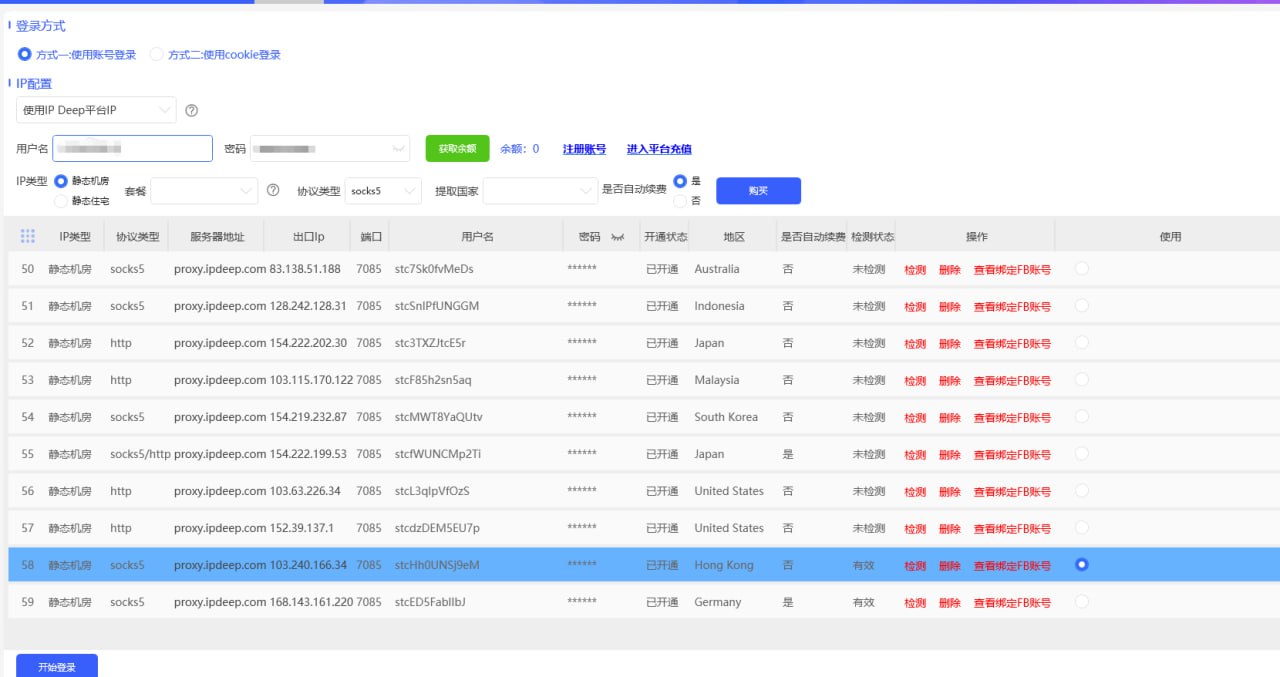Open the 使用IP Deep平台IP selector
Image resolution: width=1280 pixels, height=677 pixels.
point(95,110)
